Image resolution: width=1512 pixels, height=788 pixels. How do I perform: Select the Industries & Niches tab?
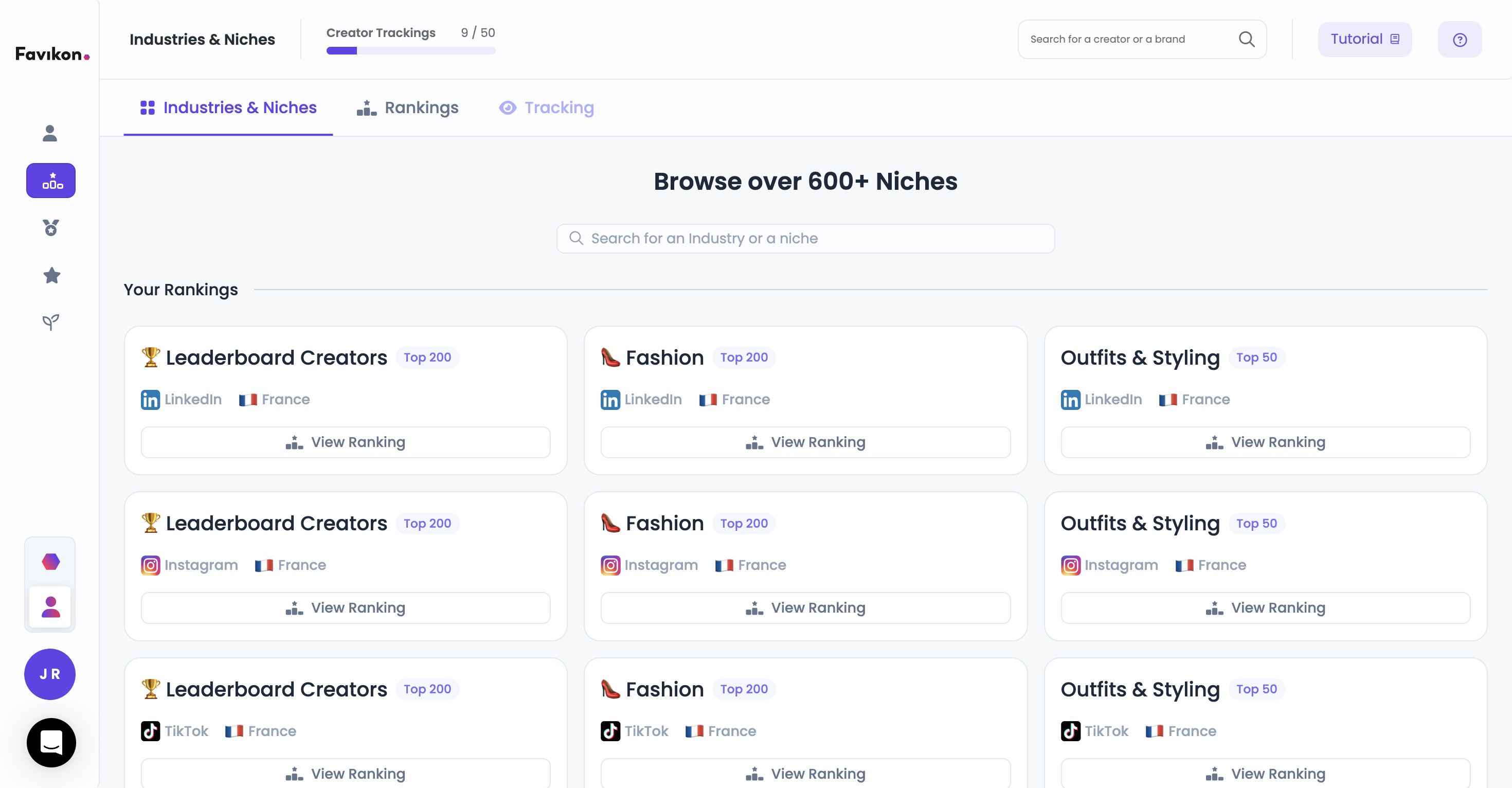[x=228, y=108]
